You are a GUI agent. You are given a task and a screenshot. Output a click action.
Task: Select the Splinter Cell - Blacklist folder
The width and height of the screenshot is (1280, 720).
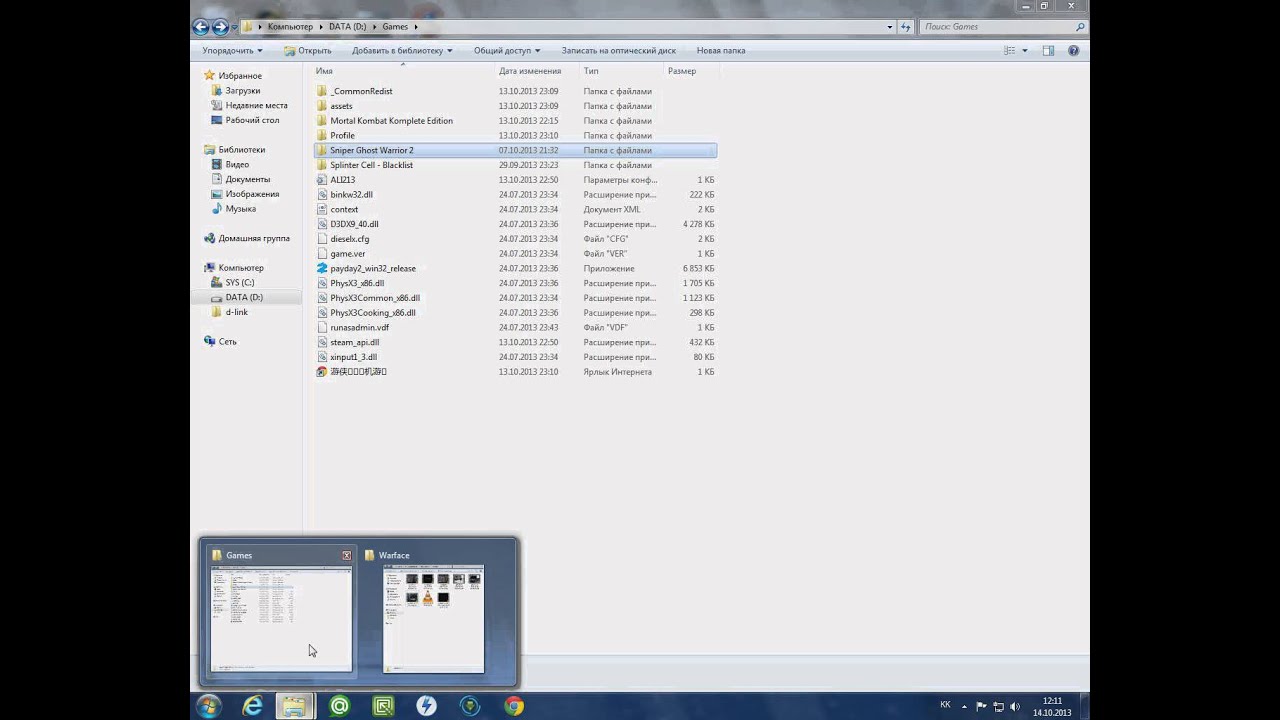click(371, 165)
